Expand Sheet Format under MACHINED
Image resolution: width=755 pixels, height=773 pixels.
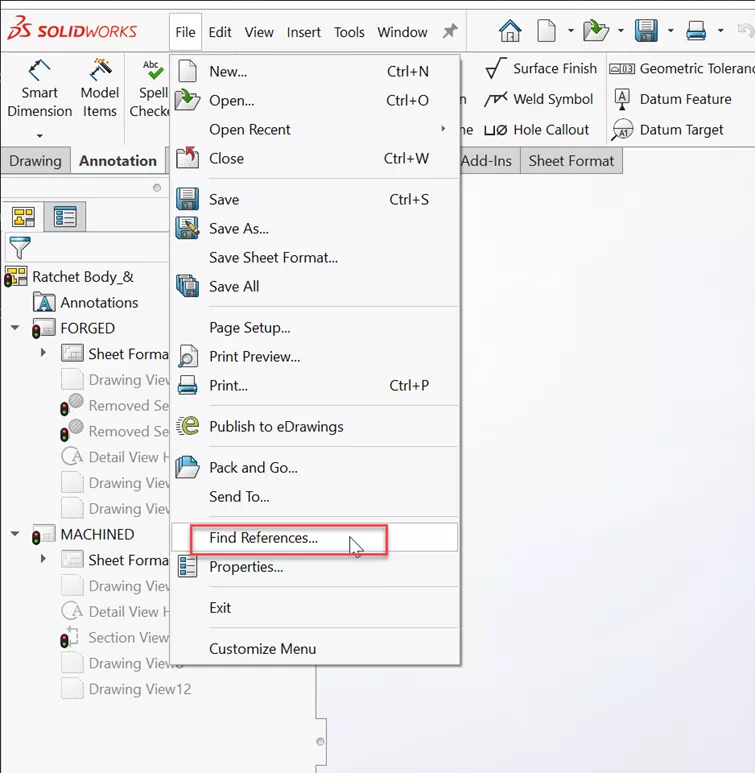[43, 560]
